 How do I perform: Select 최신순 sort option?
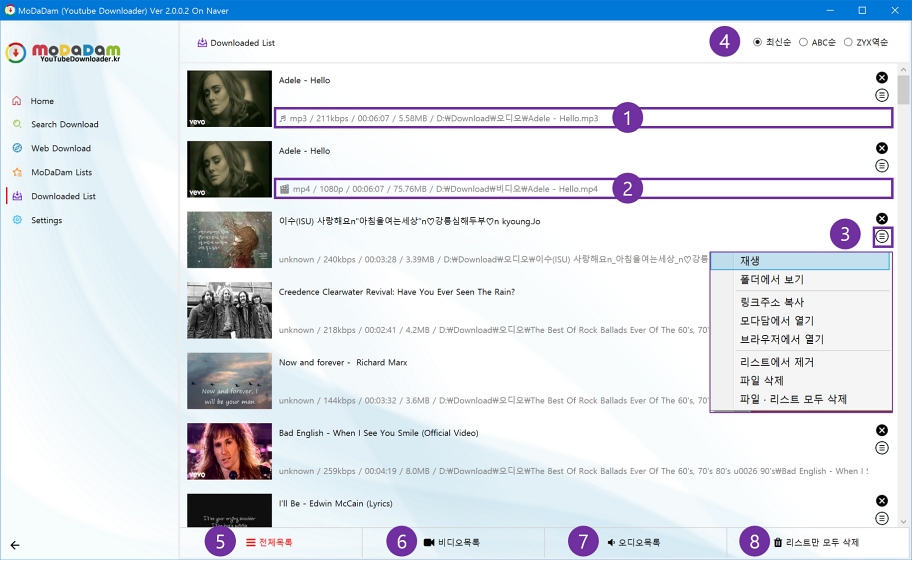[772, 42]
